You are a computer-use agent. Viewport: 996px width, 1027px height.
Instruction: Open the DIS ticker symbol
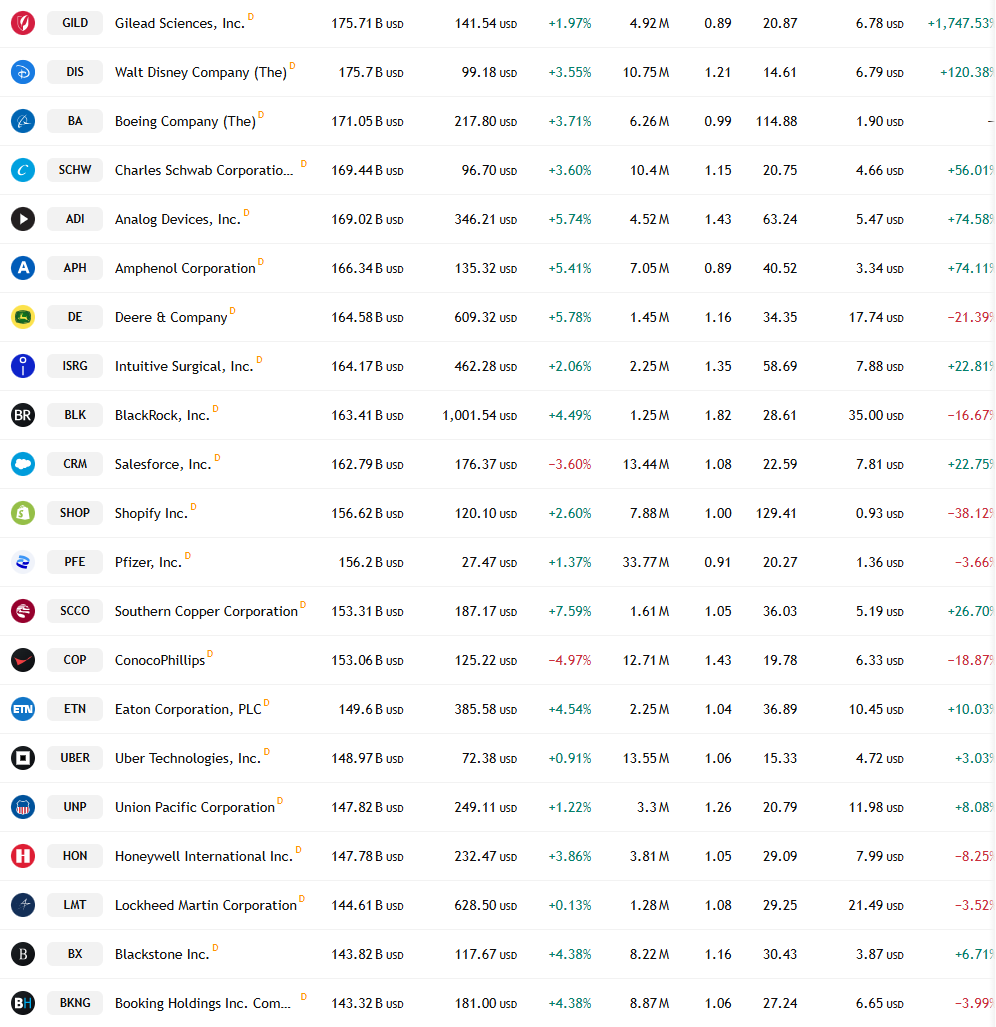click(75, 72)
